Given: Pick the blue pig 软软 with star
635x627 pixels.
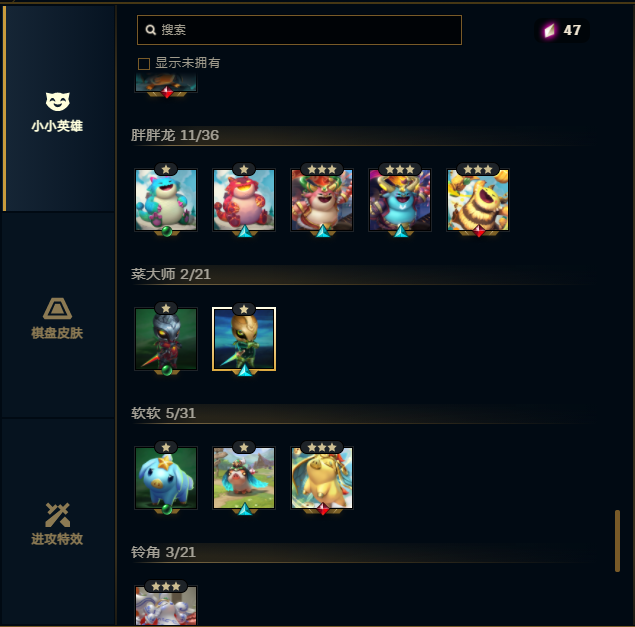Looking at the screenshot, I should [x=166, y=478].
